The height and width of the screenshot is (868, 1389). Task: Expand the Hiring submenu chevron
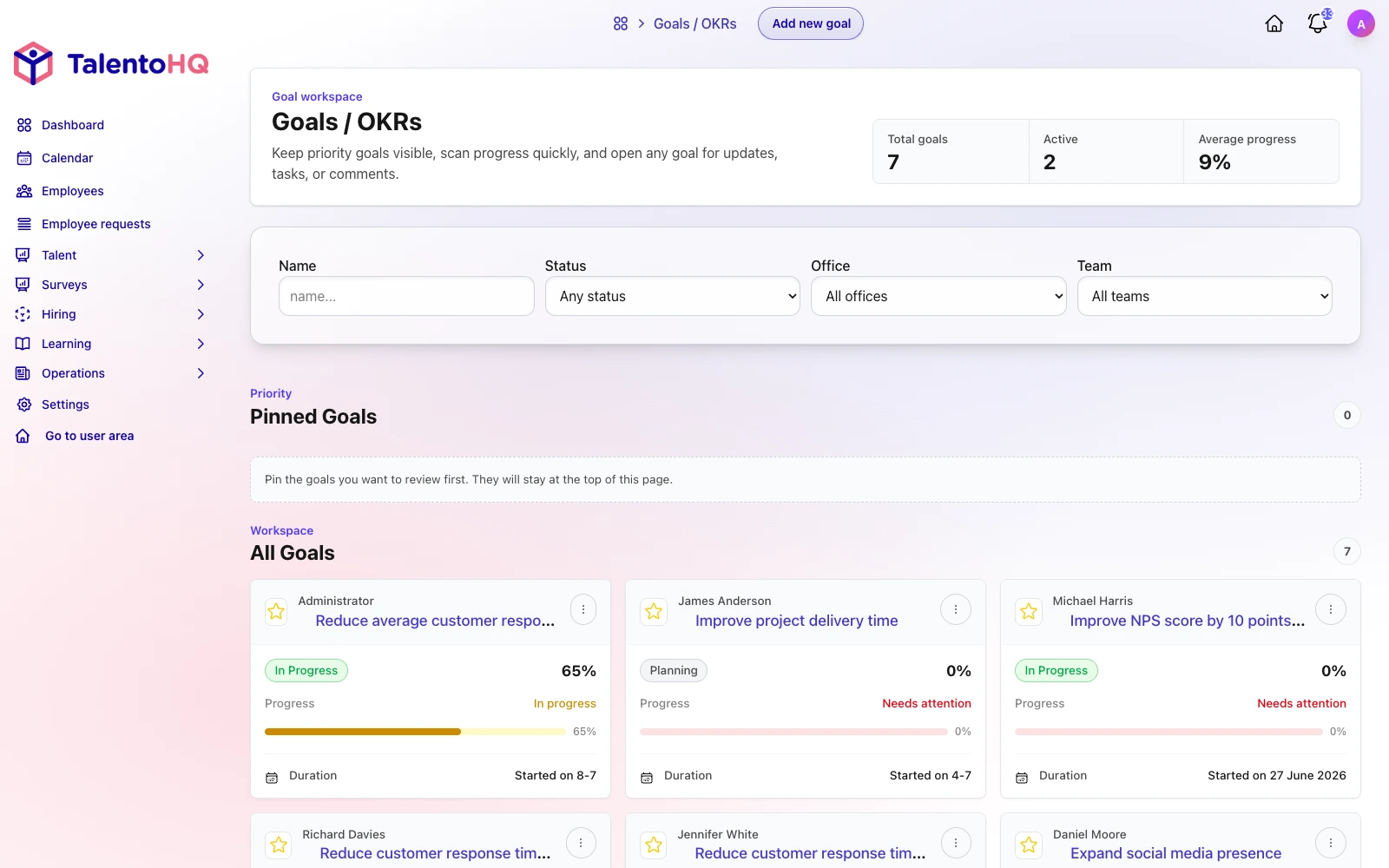[201, 314]
